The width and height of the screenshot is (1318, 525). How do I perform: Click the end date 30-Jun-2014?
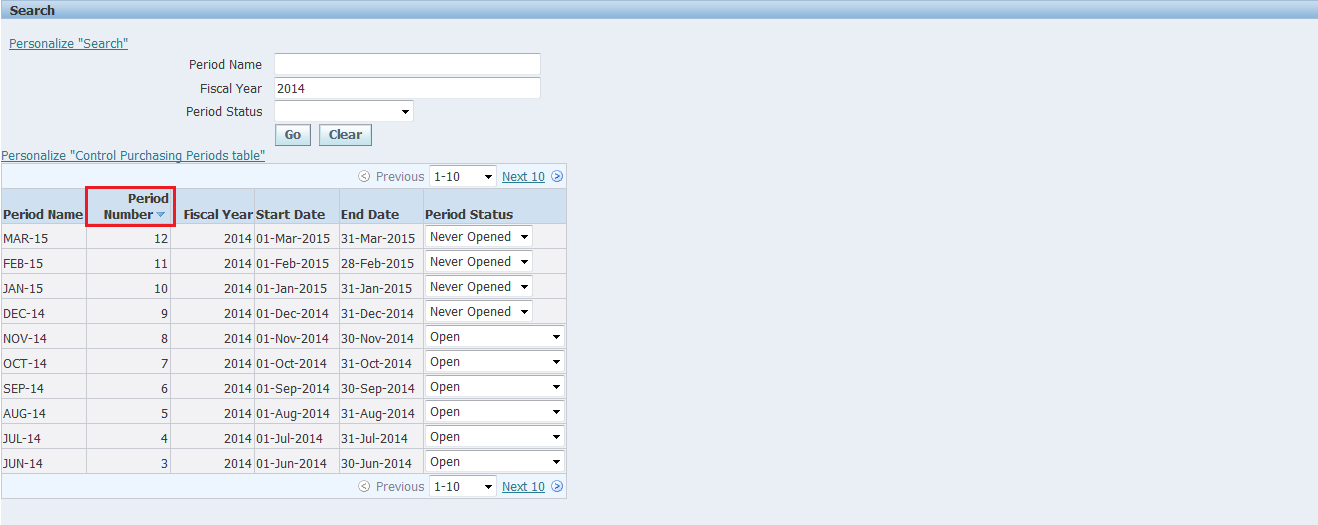(377, 464)
